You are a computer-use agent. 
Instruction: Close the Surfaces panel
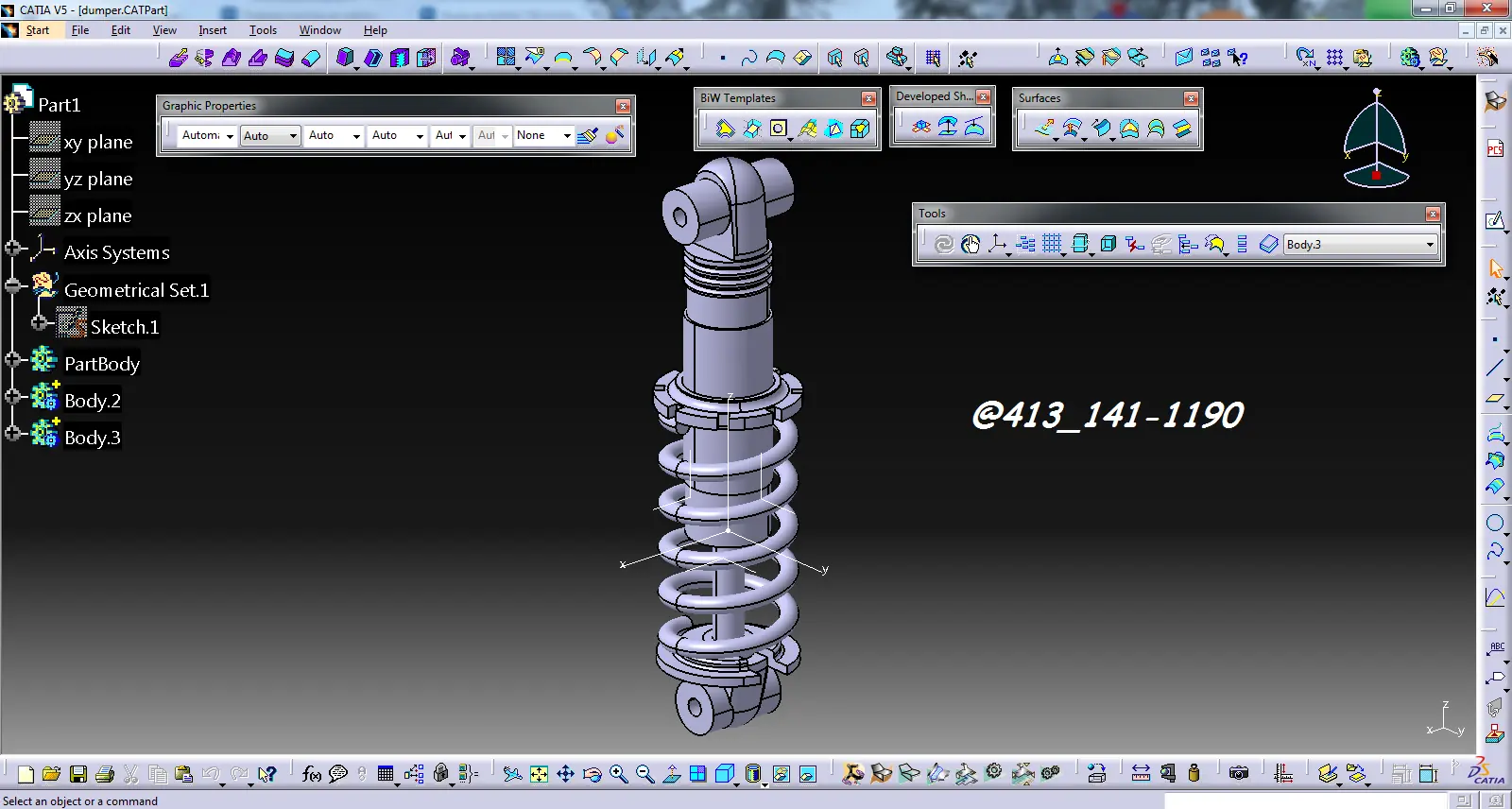(1191, 98)
